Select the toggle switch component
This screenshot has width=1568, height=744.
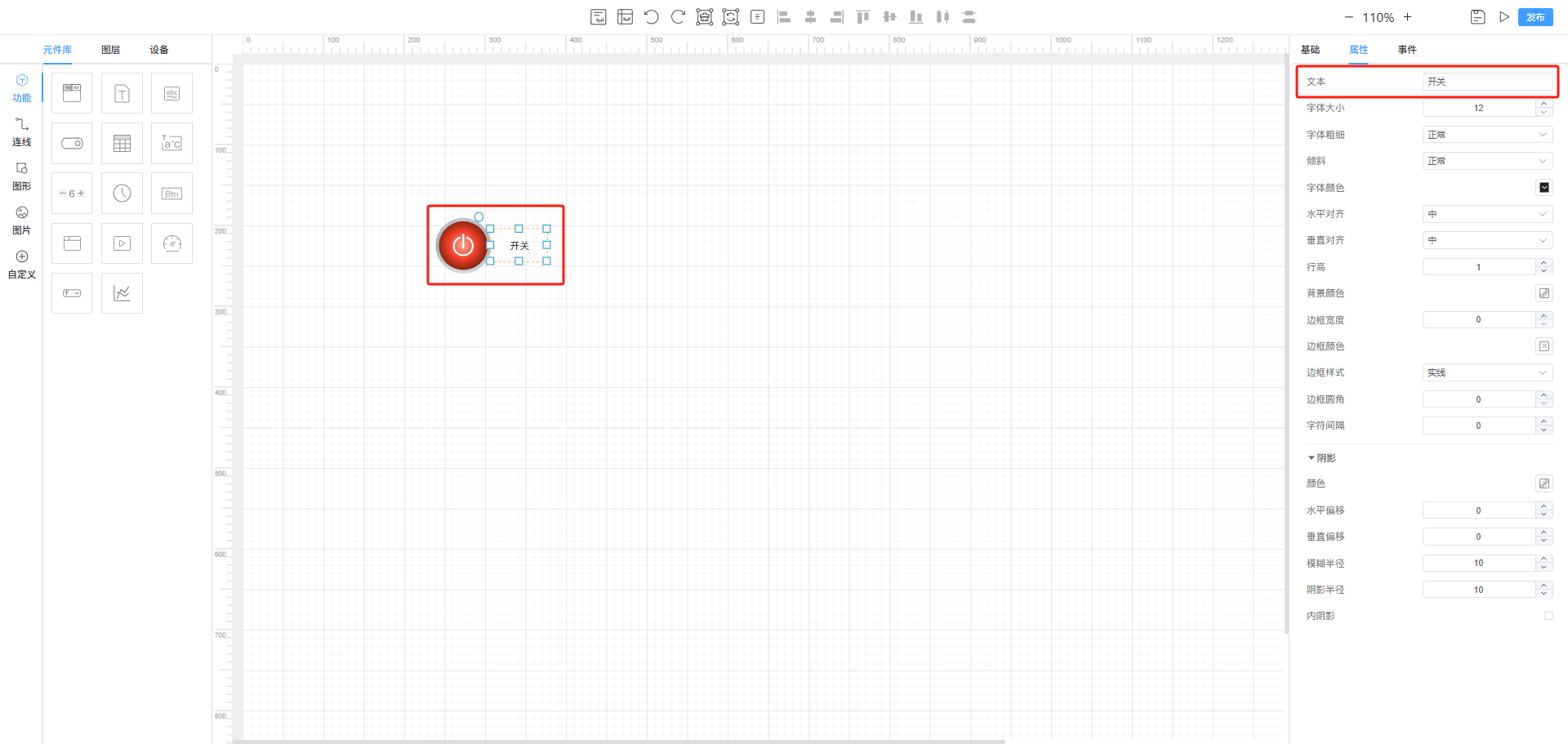click(72, 144)
